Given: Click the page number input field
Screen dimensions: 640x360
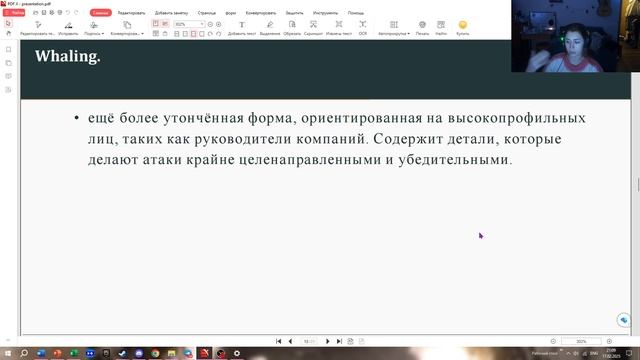Looking at the screenshot, I should [x=309, y=341].
